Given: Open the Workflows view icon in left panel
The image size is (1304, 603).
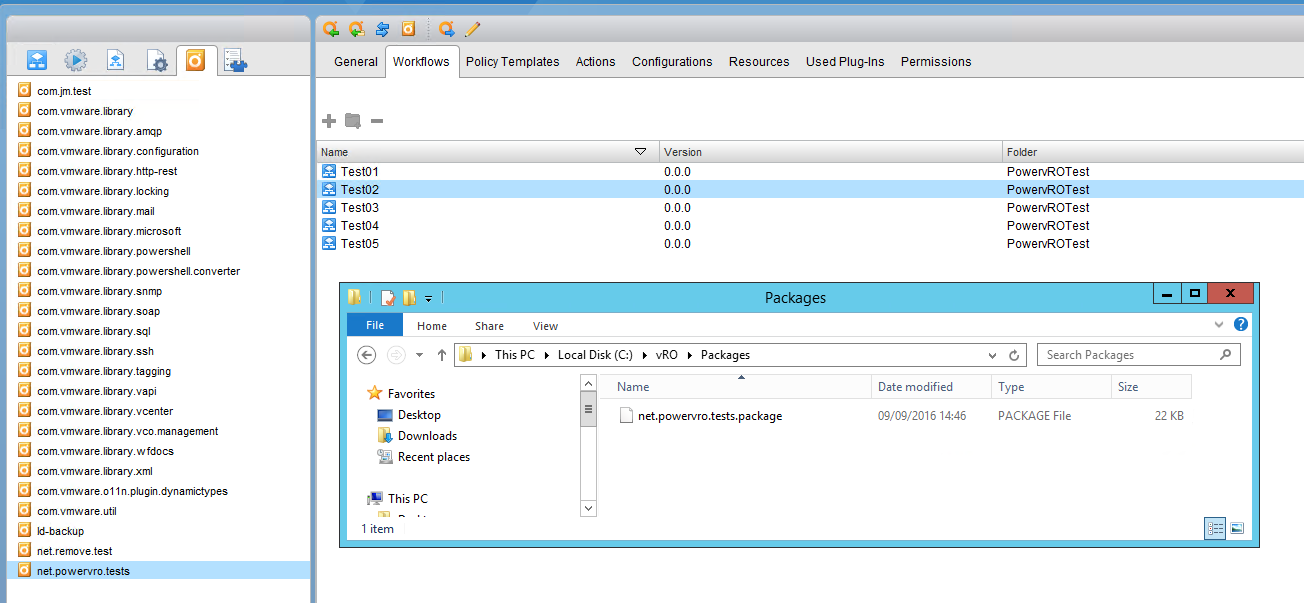Looking at the screenshot, I should tap(37, 61).
